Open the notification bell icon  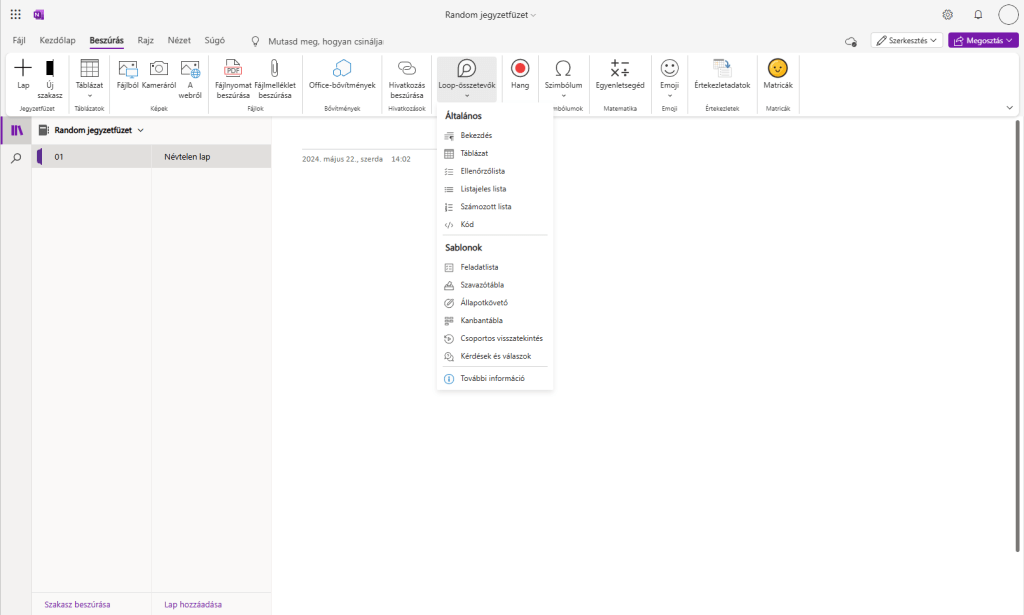click(978, 15)
